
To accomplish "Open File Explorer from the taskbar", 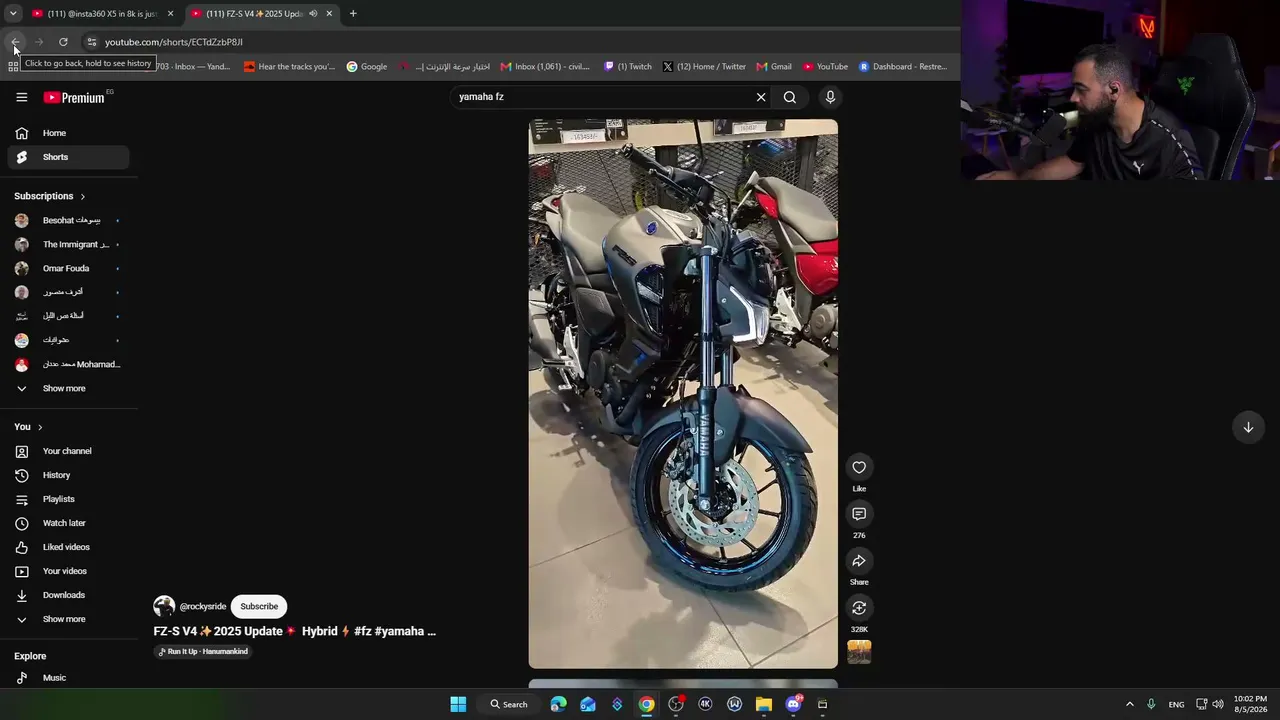I will (x=764, y=704).
